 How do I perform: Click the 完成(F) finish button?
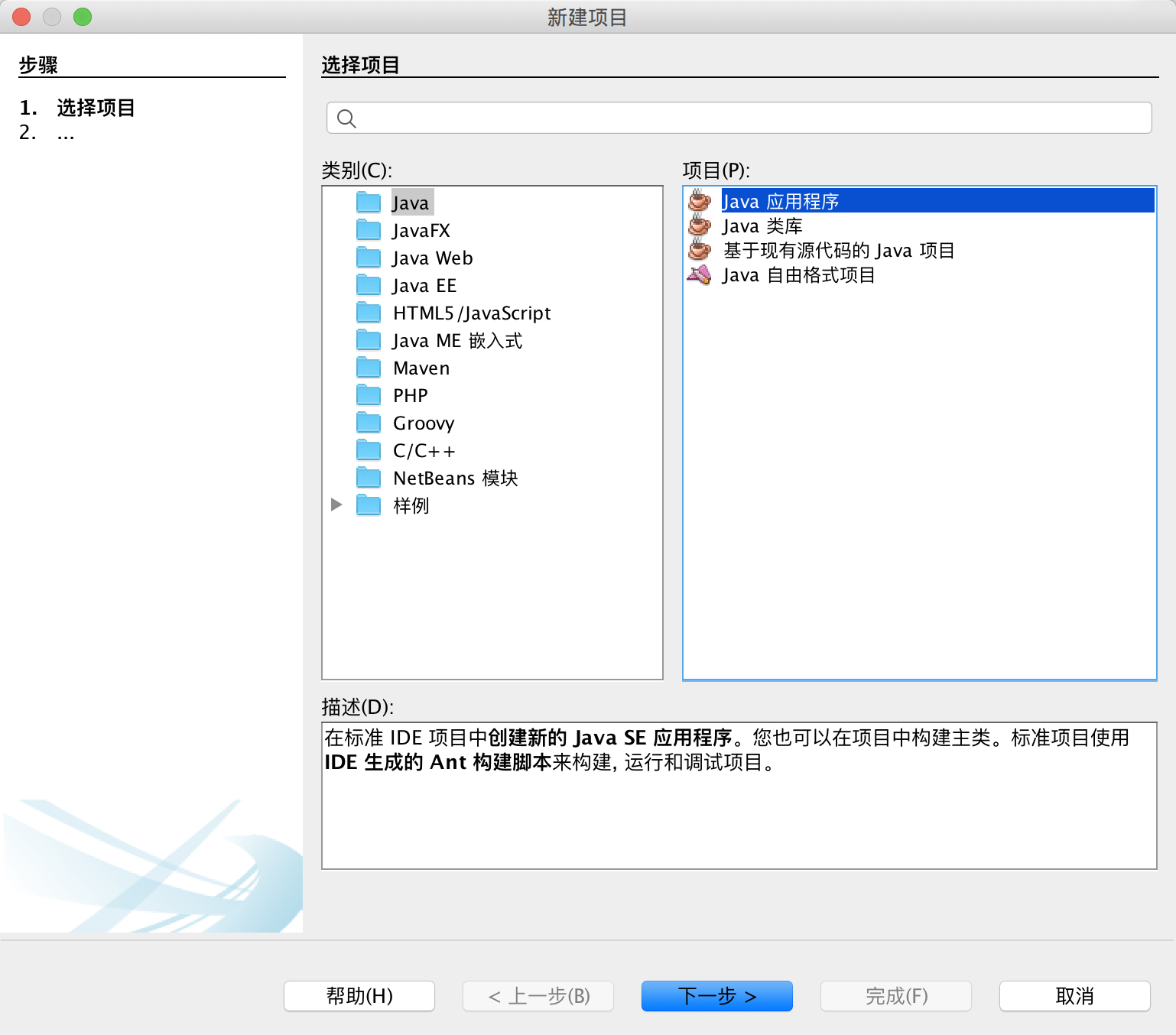pos(896,995)
